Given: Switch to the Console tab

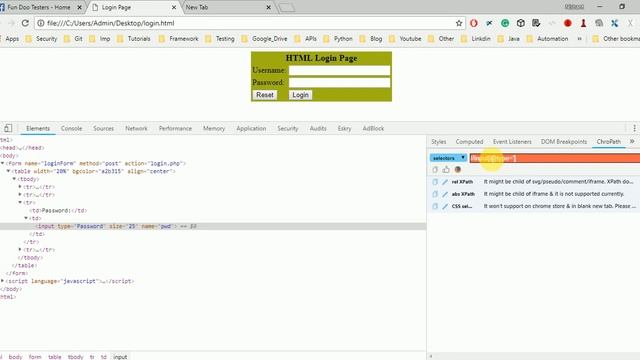Looking at the screenshot, I should coord(71,128).
